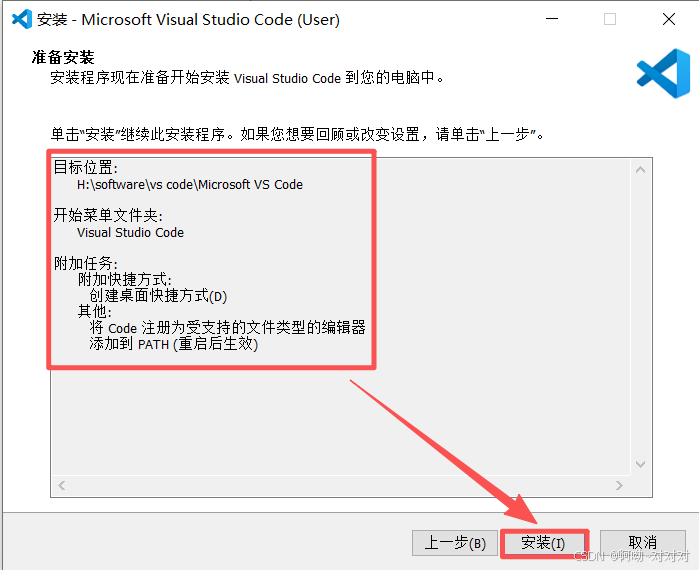Click the Visual Studio Code folder entry
This screenshot has height=570, width=699.
[x=130, y=233]
